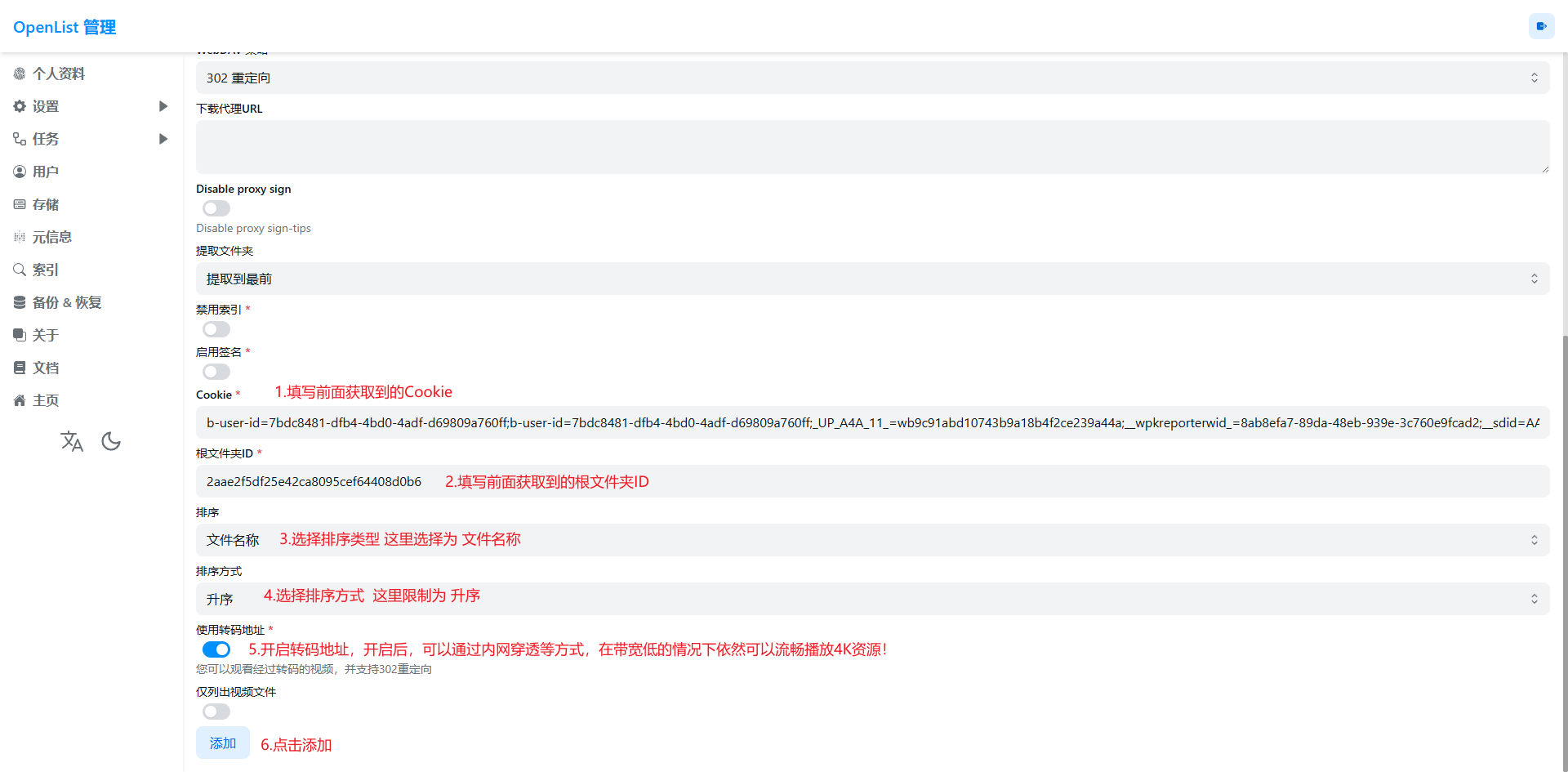
Task: Open the 提取文件夹 dropdown
Action: [x=872, y=279]
